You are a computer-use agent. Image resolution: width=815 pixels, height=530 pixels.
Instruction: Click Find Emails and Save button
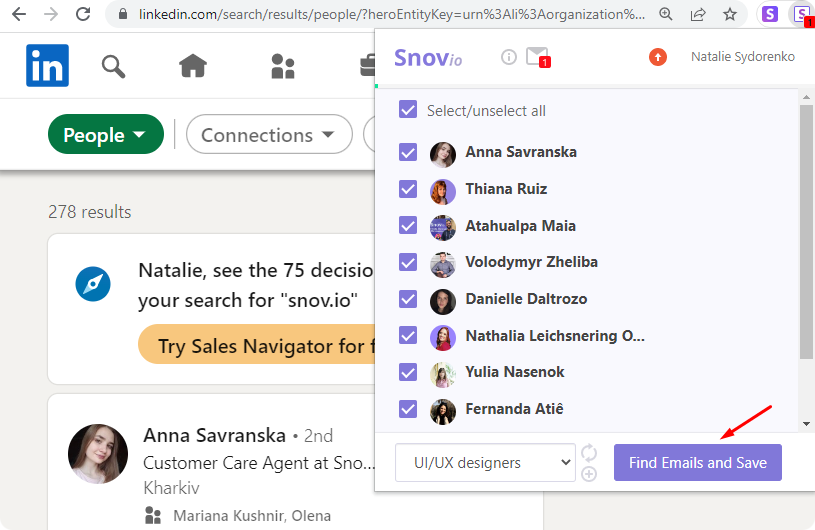coord(698,462)
